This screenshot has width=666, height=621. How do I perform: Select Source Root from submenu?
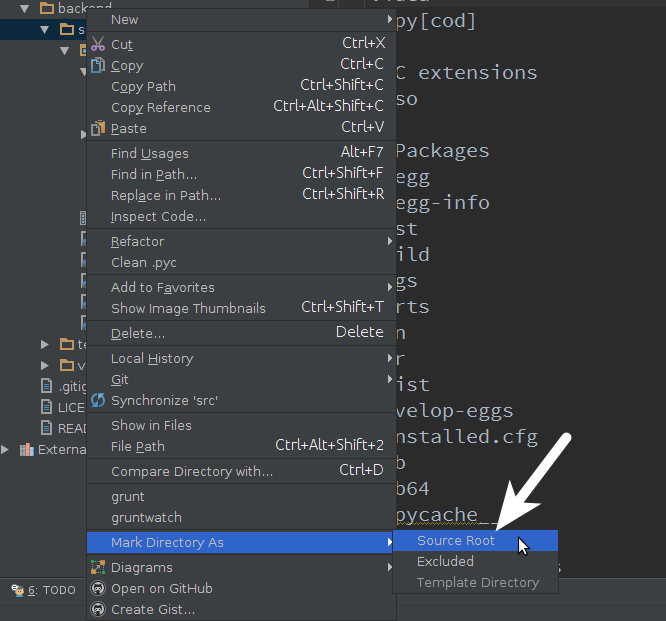coord(456,540)
